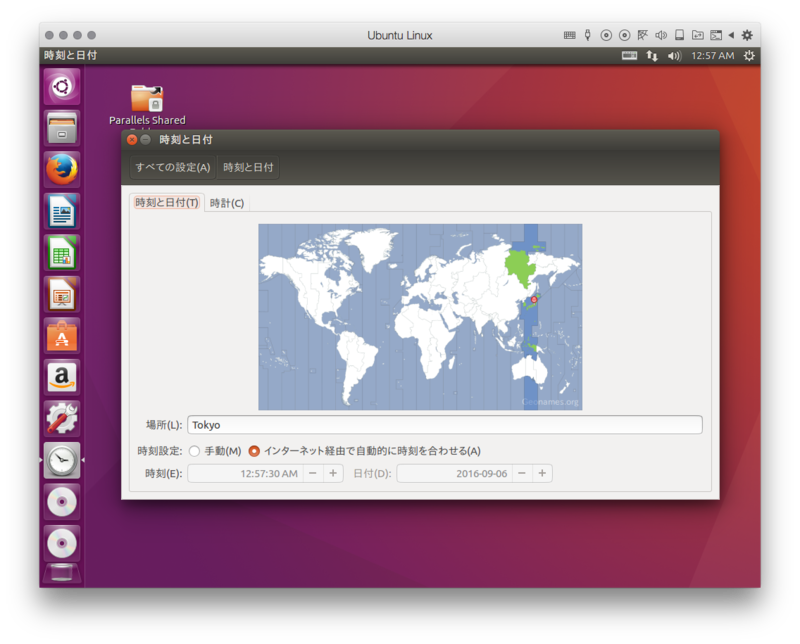Switch to the 時刻と日付(T) tab

pyautogui.click(x=166, y=203)
